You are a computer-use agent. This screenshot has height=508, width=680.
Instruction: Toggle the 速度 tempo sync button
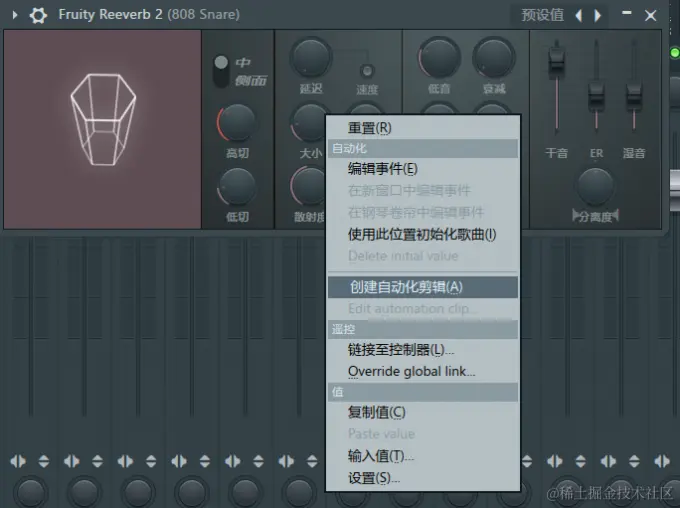tap(367, 70)
